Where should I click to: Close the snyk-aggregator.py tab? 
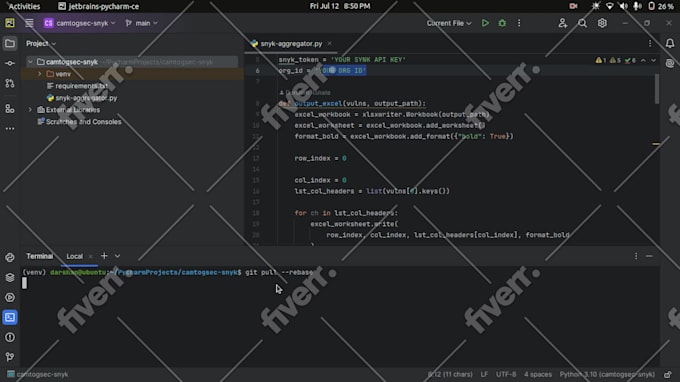[330, 43]
